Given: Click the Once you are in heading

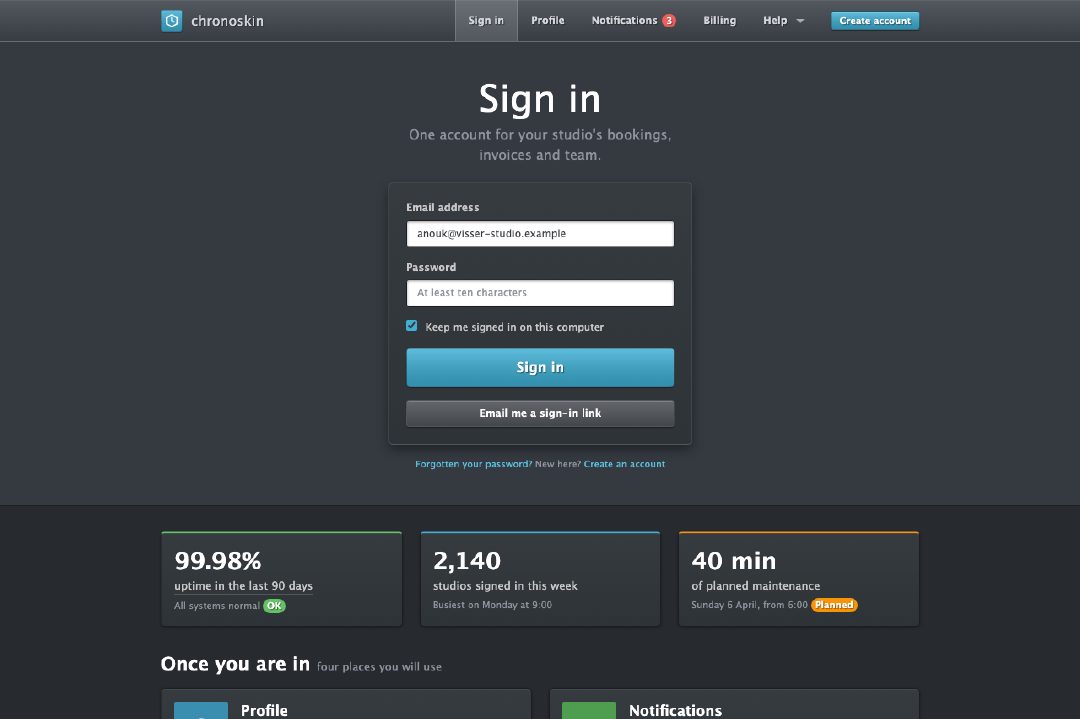Looking at the screenshot, I should point(235,664).
